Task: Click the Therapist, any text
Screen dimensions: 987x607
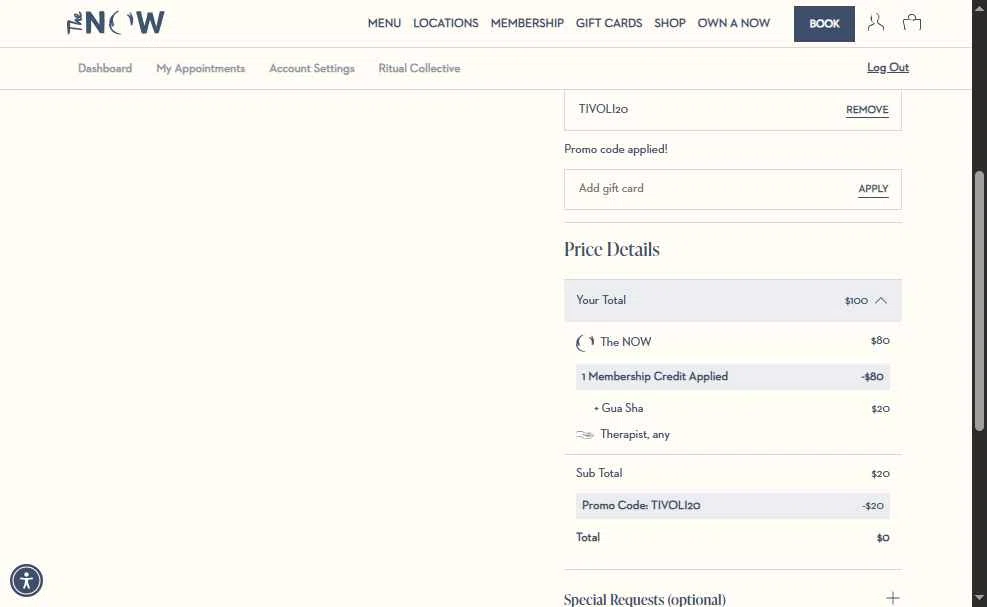Action: (634, 434)
